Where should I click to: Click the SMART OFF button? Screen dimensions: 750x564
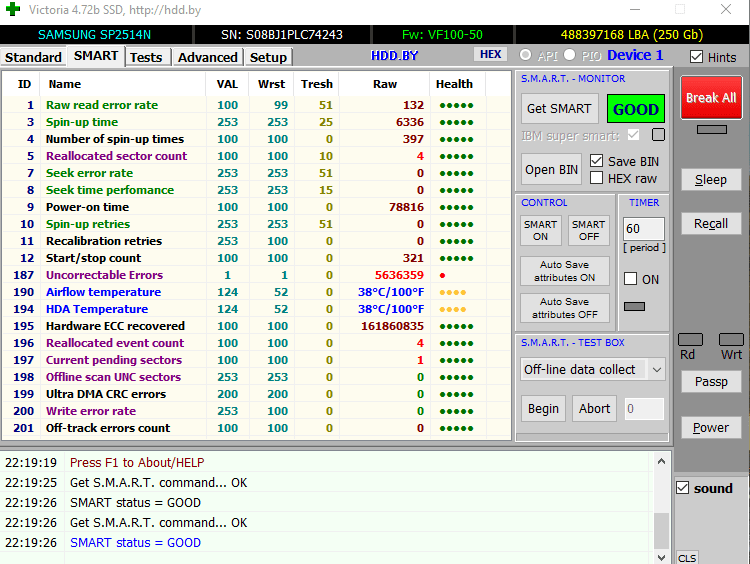pos(588,230)
